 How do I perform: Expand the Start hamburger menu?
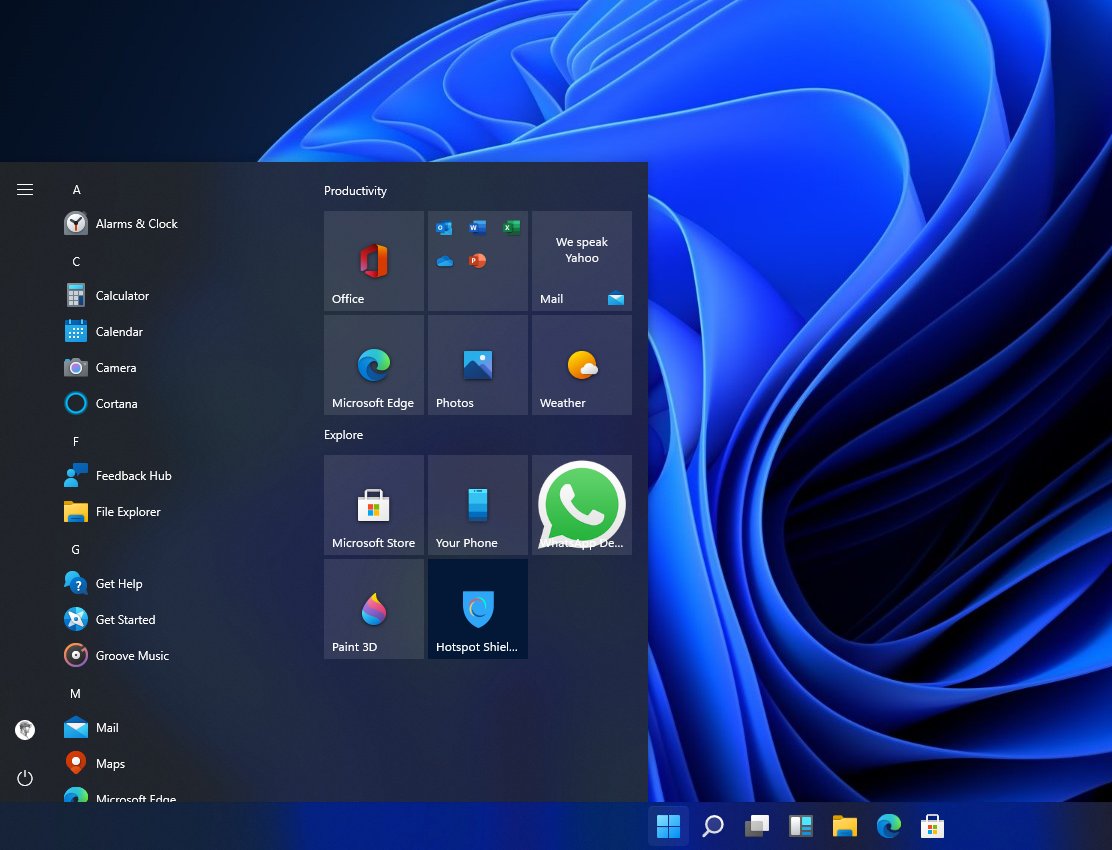[x=25, y=189]
